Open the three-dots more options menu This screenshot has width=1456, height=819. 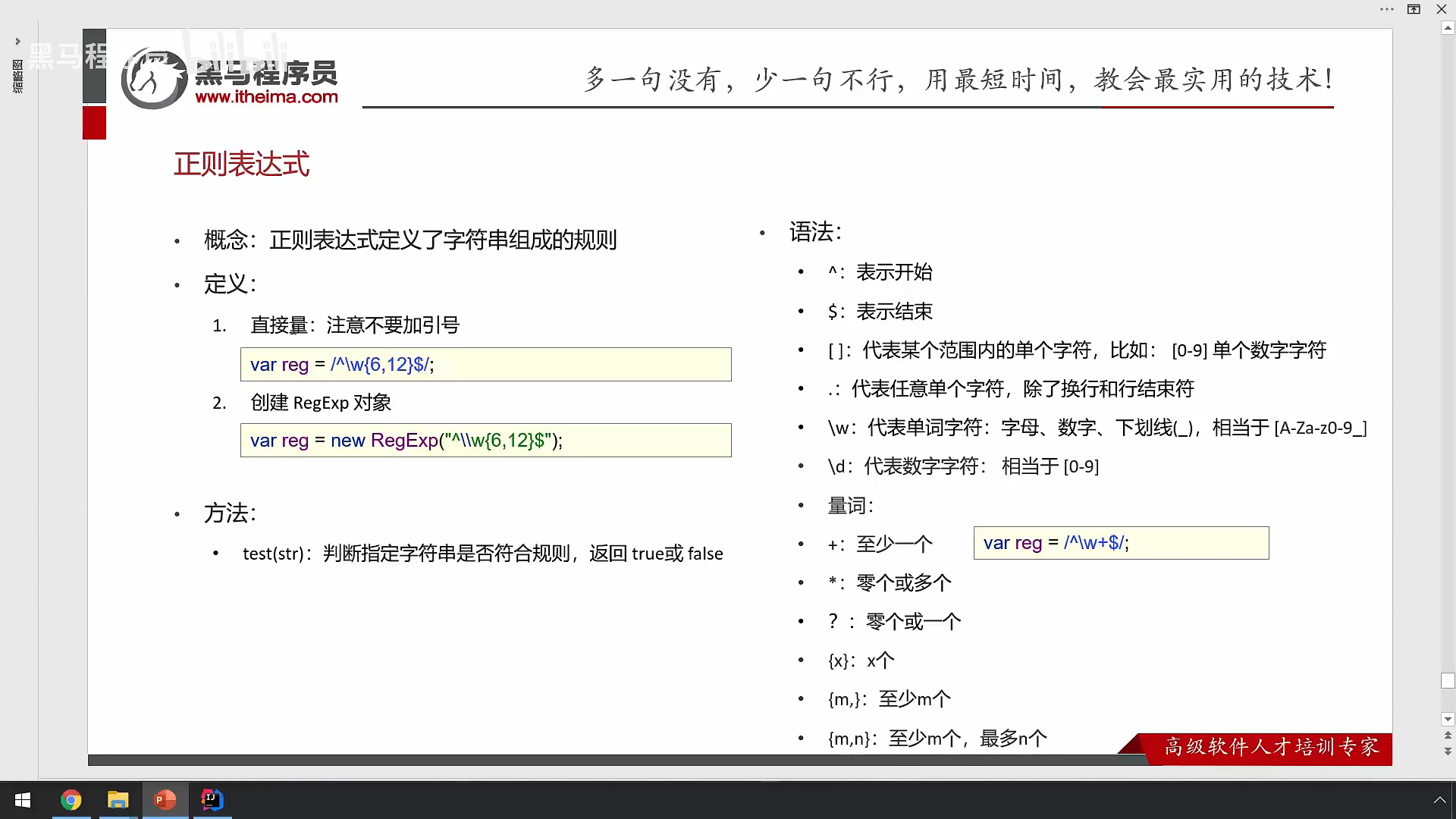(x=1387, y=9)
